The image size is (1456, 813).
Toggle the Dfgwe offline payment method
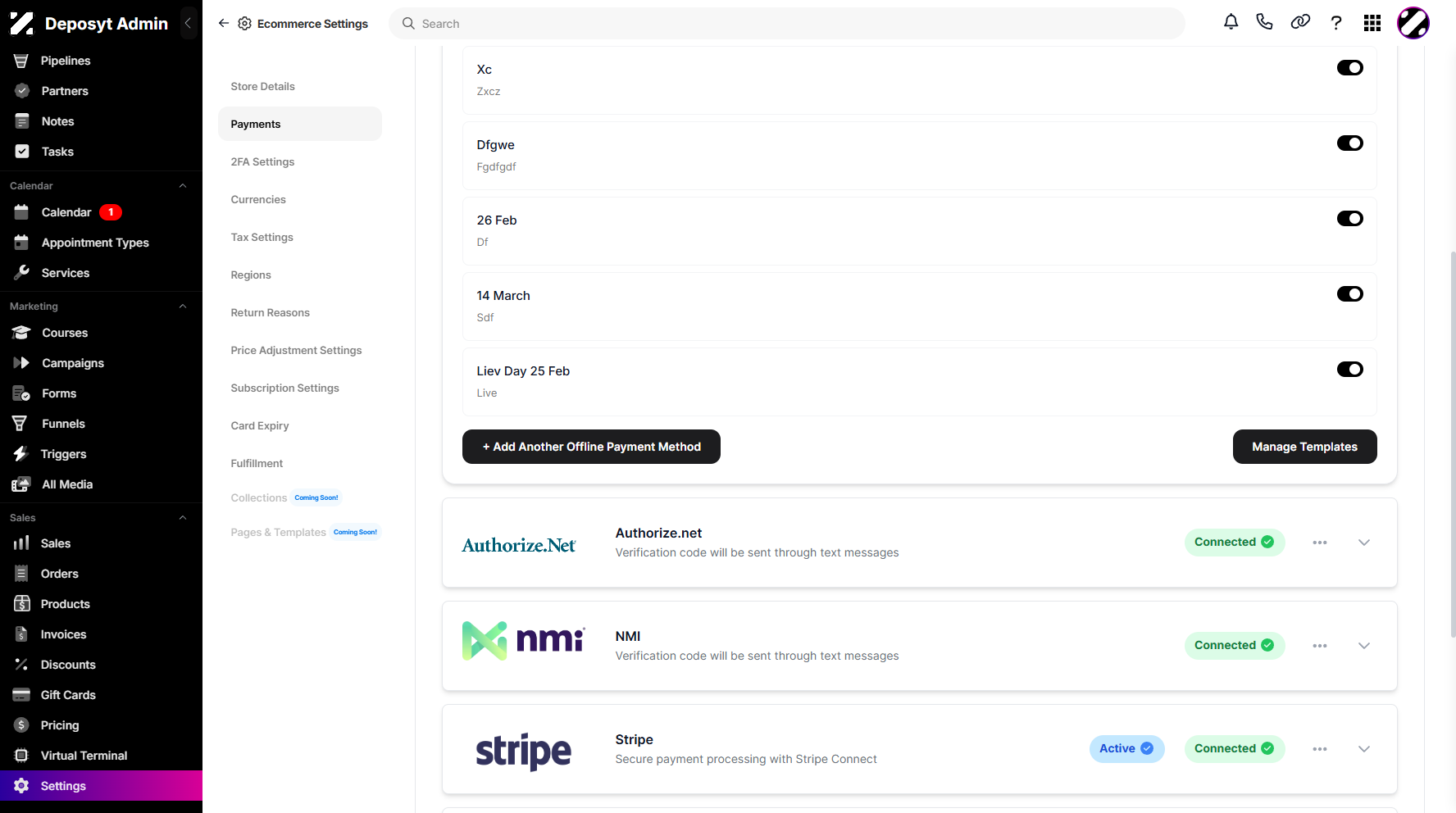[x=1350, y=143]
